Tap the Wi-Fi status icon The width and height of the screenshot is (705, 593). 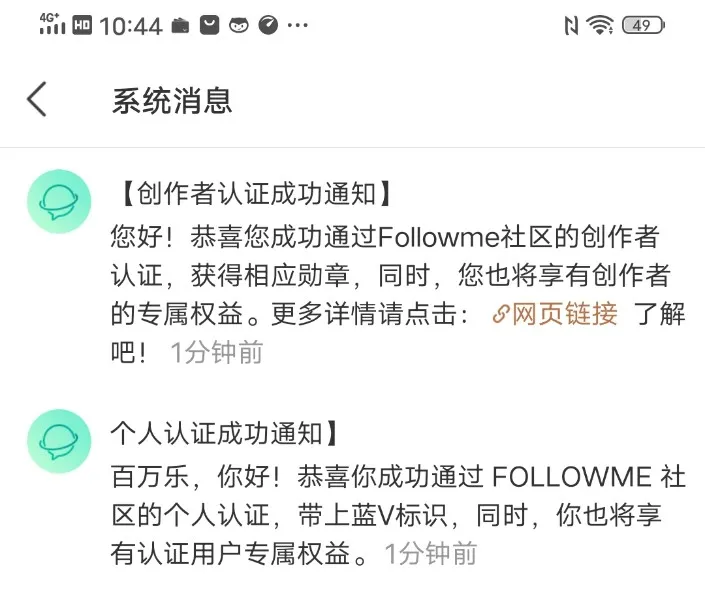[600, 25]
